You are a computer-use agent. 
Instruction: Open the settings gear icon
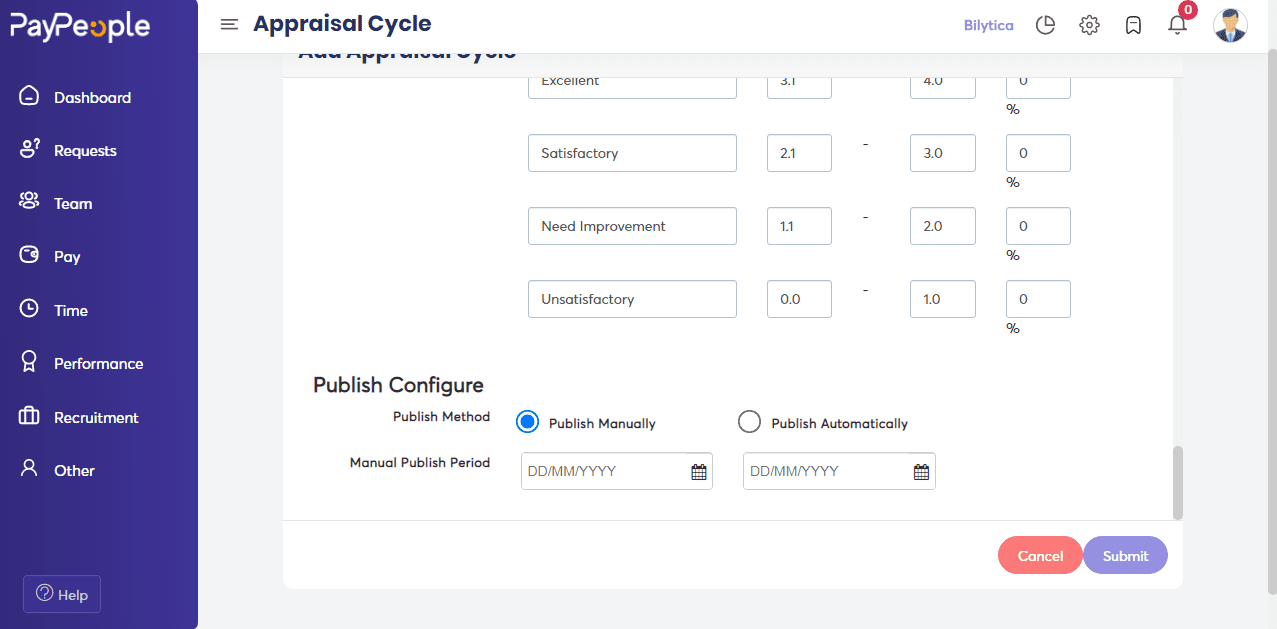pyautogui.click(x=1089, y=25)
